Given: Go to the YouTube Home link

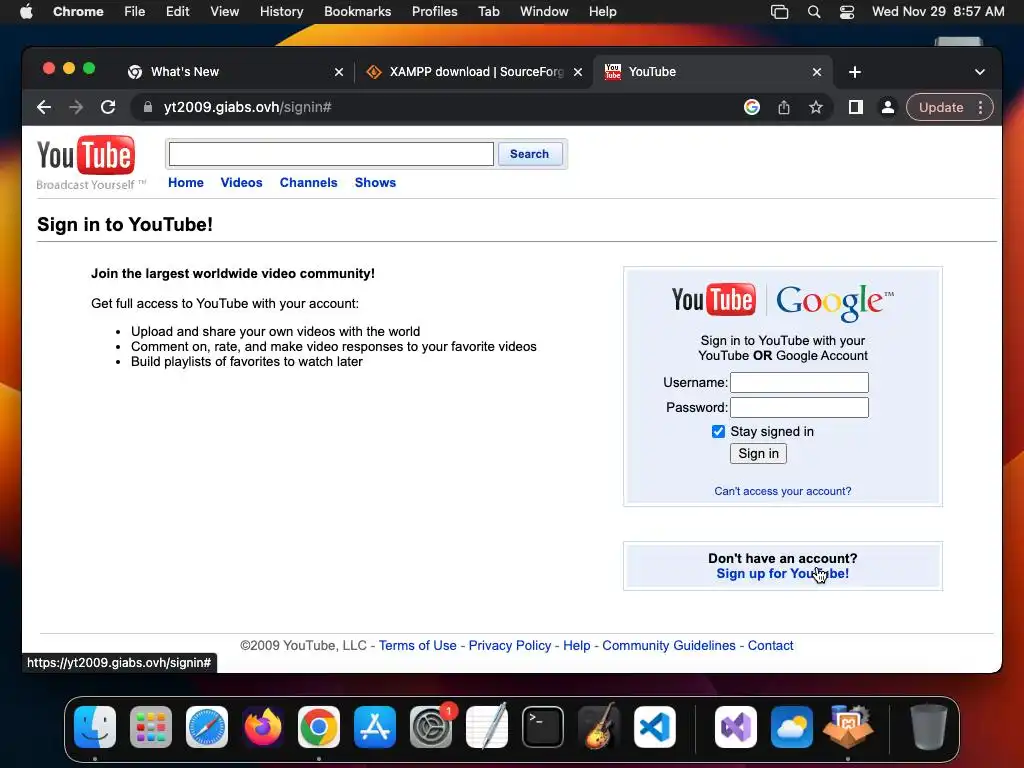Looking at the screenshot, I should 186,183.
